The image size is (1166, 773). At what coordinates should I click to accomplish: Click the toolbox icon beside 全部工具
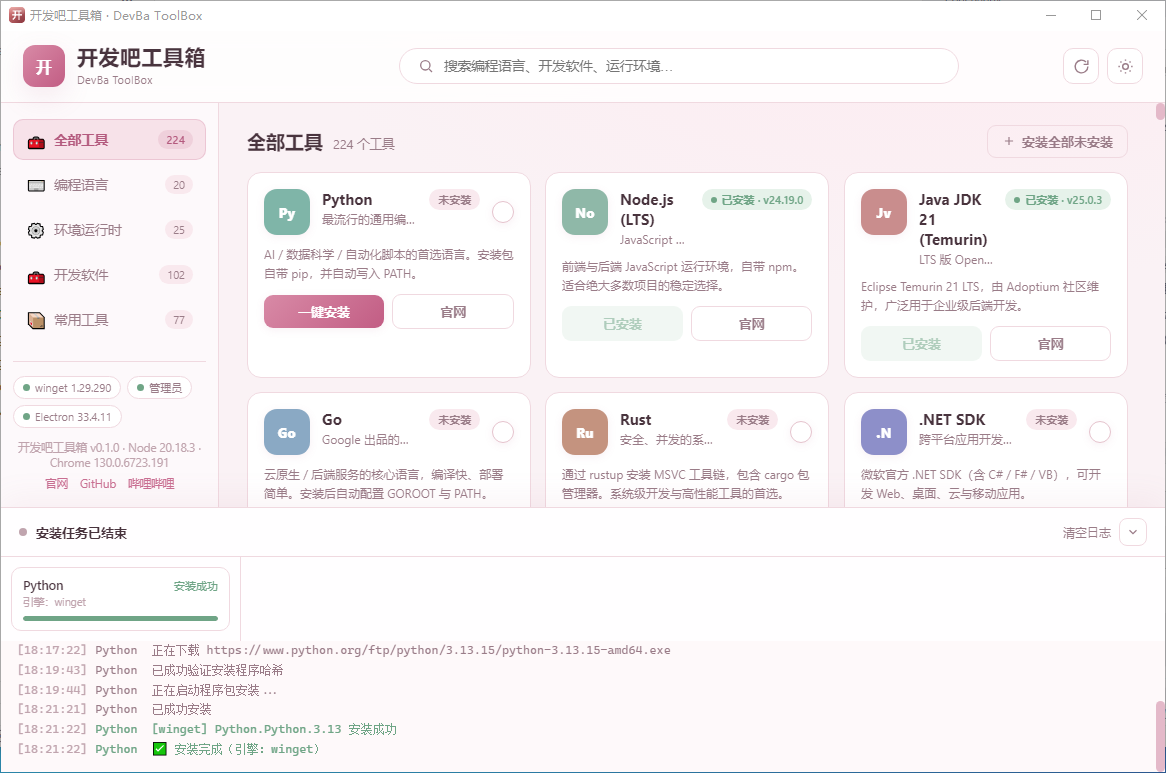point(36,141)
